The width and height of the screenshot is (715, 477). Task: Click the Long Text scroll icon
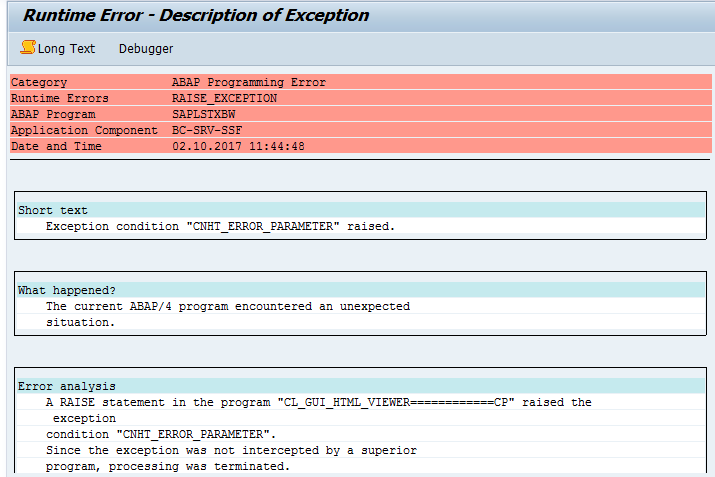point(28,47)
